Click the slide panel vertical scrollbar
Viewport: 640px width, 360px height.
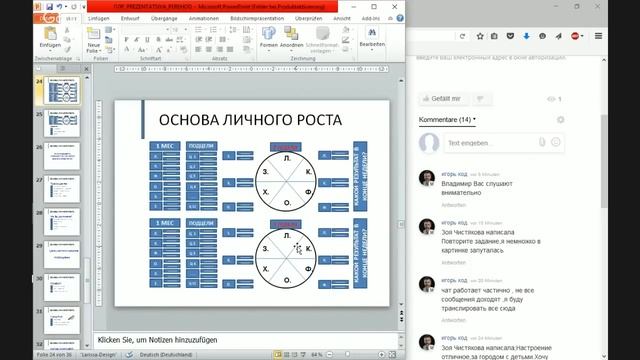coord(87,280)
